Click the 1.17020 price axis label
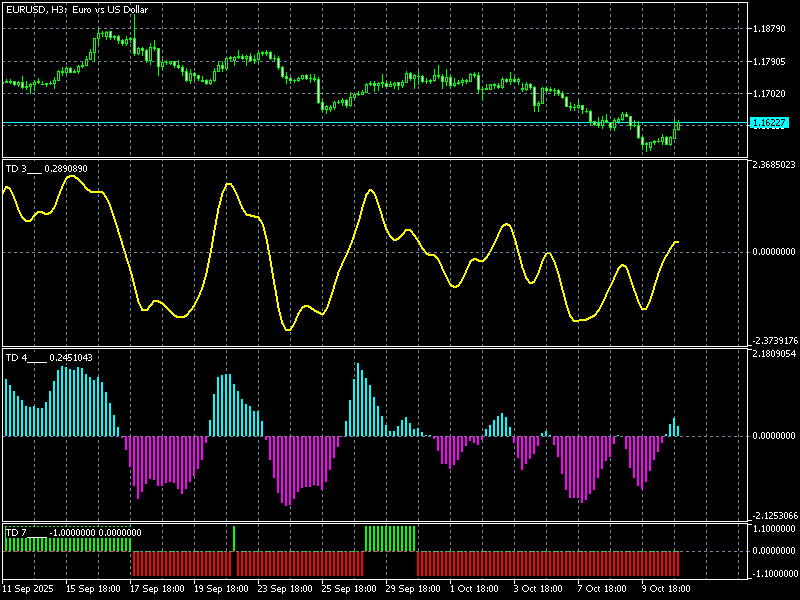This screenshot has width=800, height=600. click(x=769, y=94)
